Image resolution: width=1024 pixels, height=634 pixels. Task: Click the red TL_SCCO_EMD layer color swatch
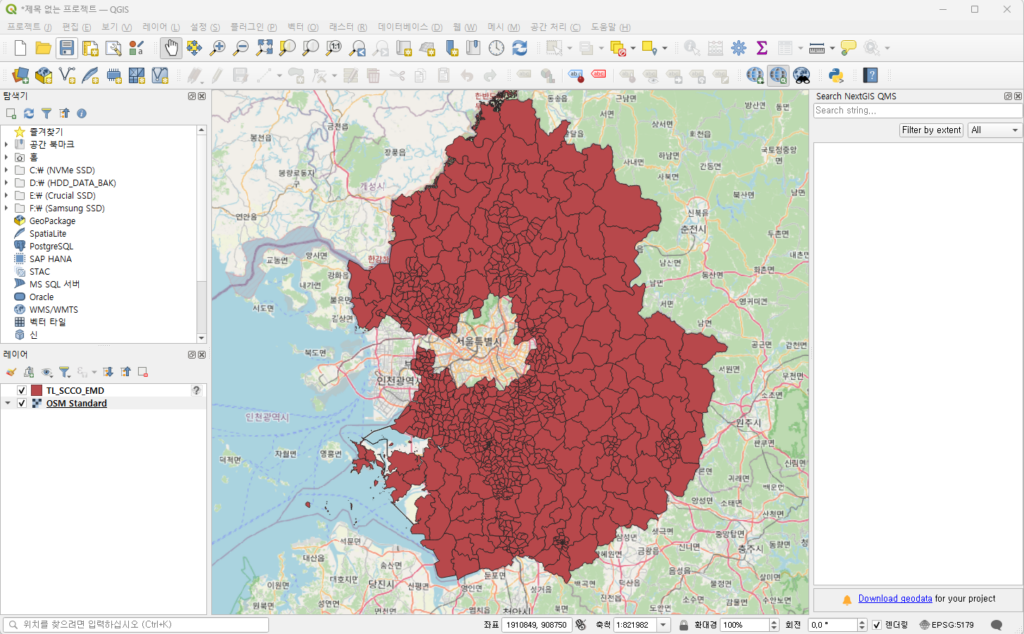tap(37, 390)
